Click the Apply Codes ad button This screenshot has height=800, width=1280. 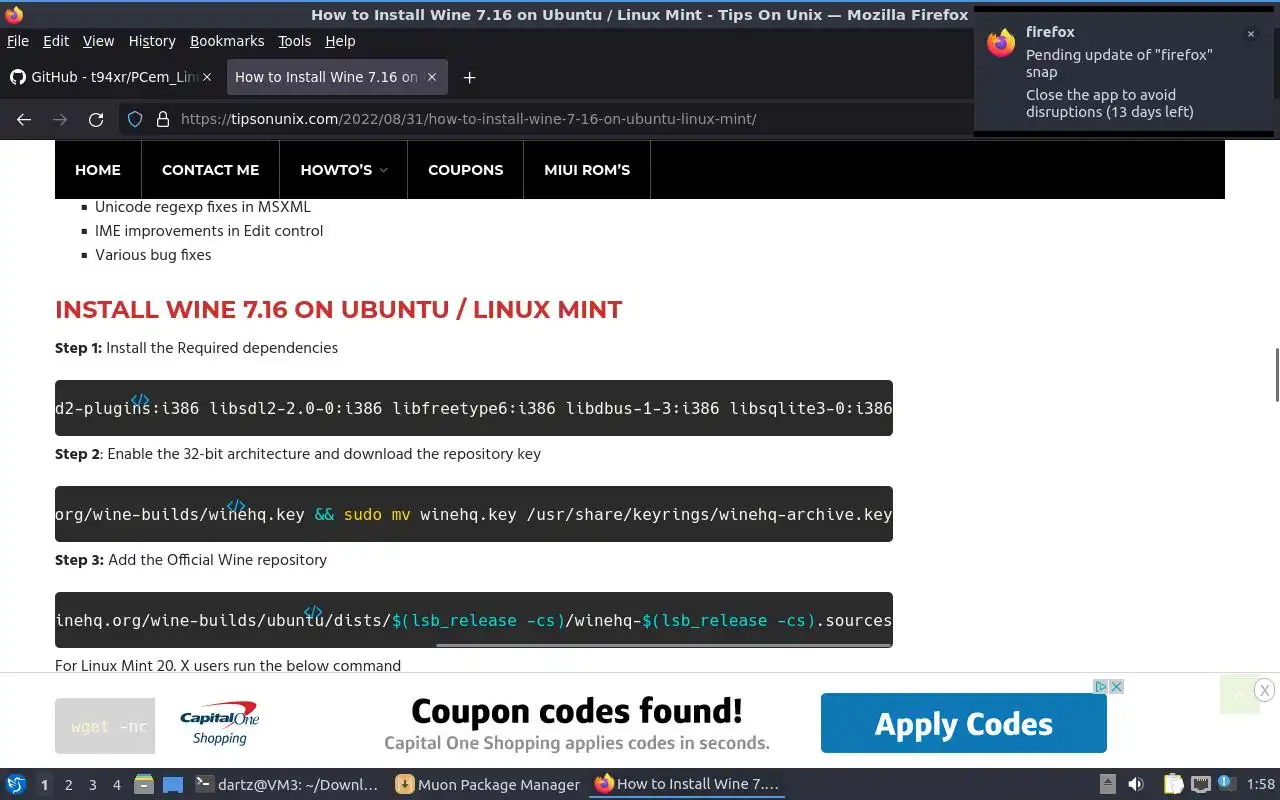(x=963, y=723)
